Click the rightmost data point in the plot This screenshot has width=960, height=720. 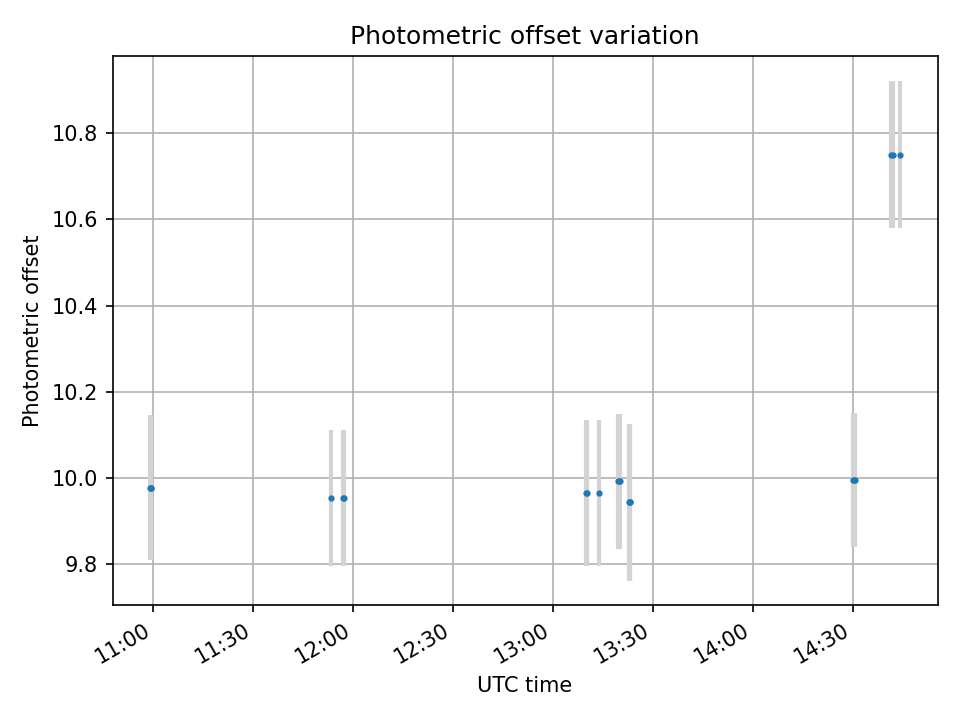click(900, 156)
